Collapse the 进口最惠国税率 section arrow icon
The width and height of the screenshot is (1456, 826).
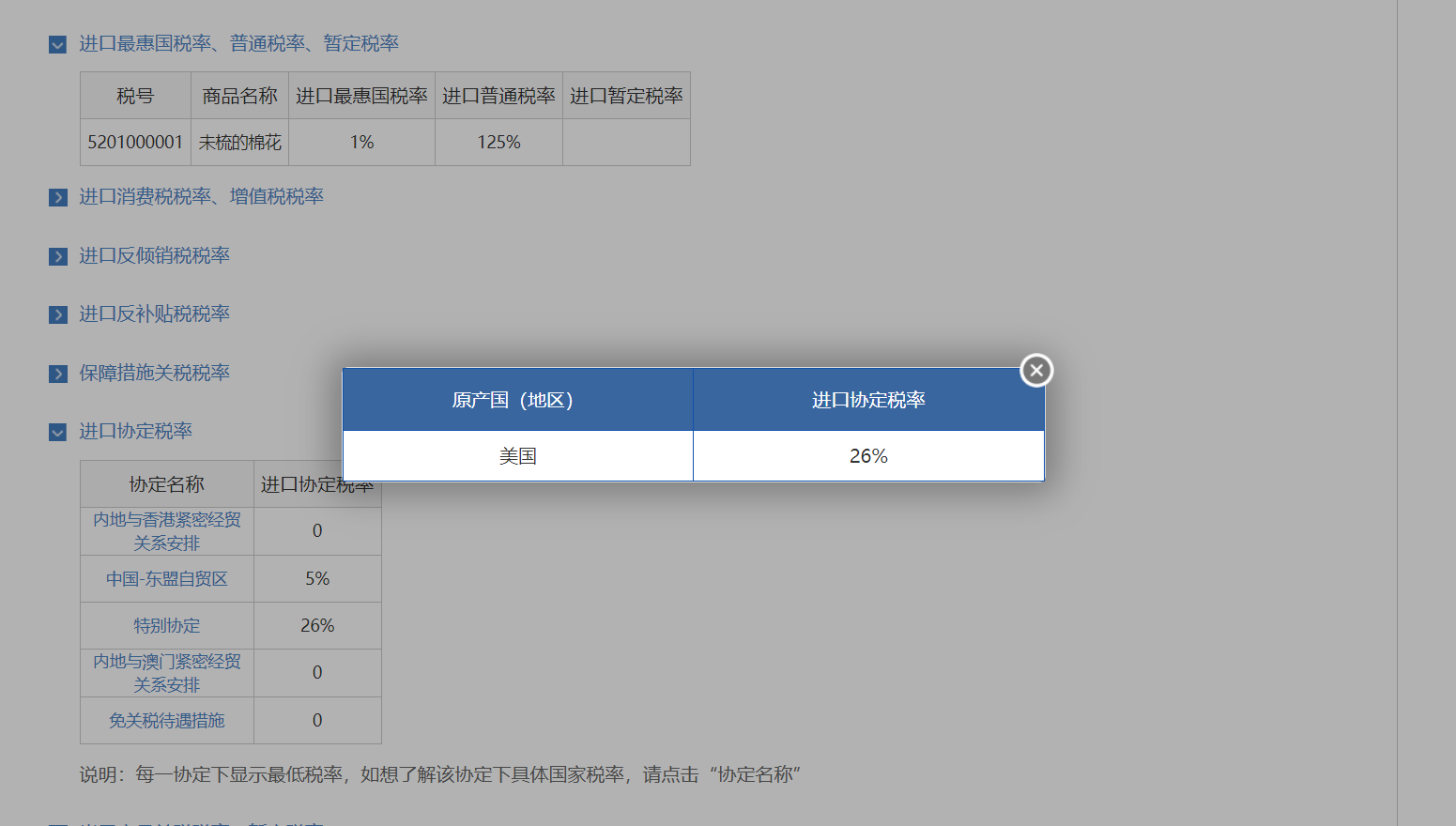click(x=57, y=44)
